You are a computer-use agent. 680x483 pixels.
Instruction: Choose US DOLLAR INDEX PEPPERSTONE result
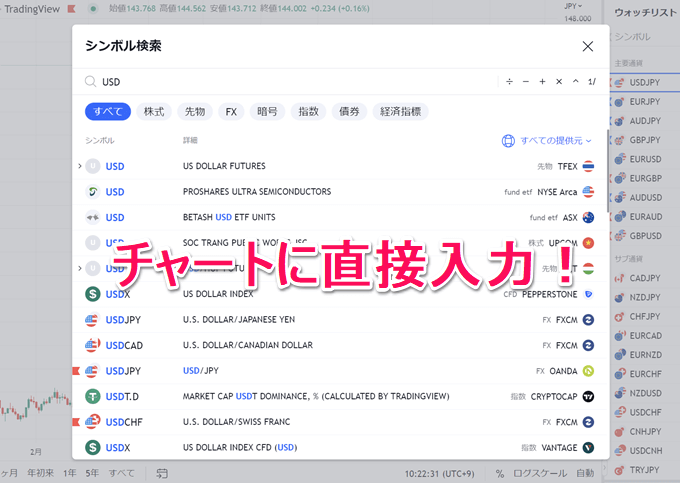pos(340,294)
